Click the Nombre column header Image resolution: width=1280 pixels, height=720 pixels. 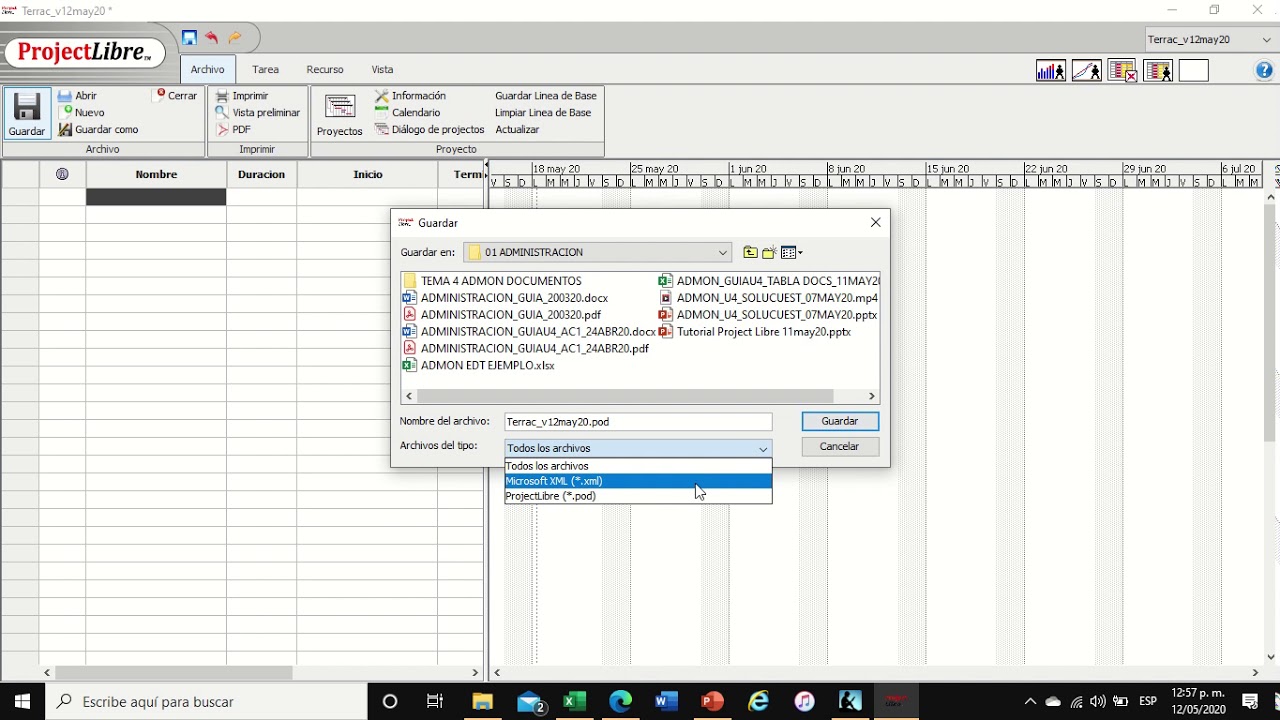pos(156,174)
